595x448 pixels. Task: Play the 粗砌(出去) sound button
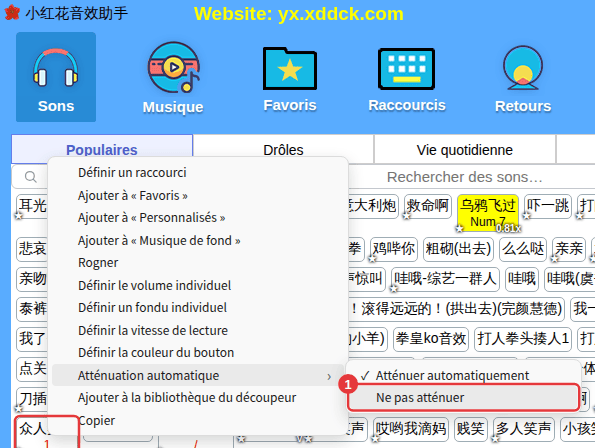458,249
